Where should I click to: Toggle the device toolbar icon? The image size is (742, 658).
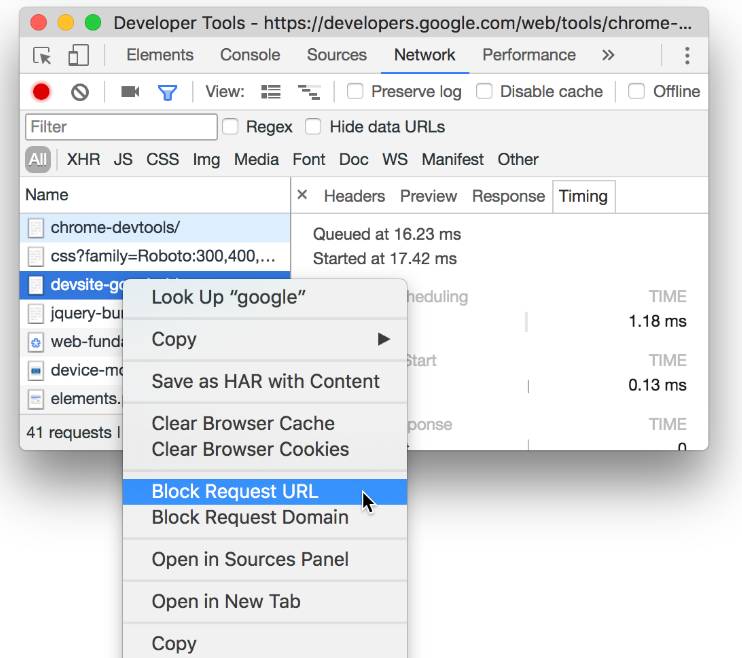coord(79,55)
